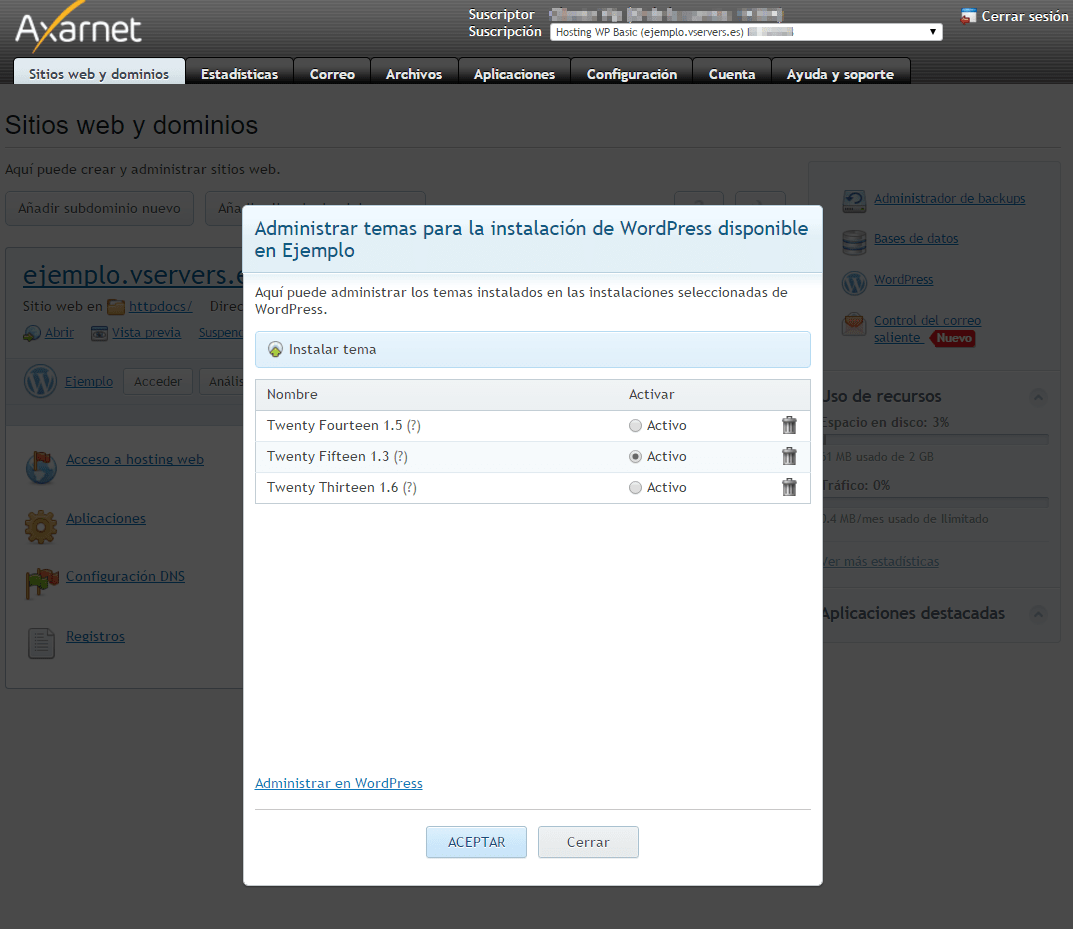Go to the Cuenta tab

[x=732, y=71]
